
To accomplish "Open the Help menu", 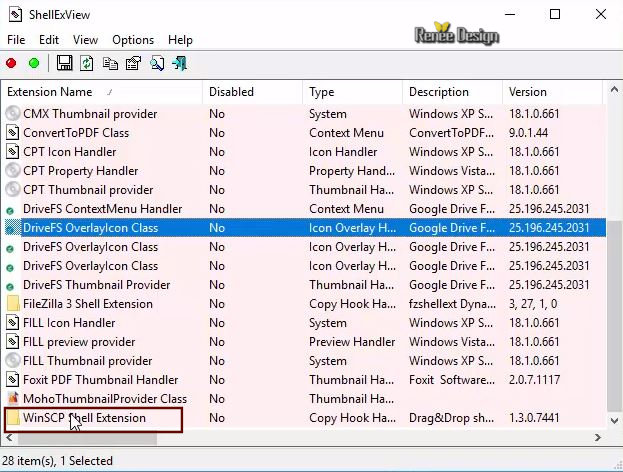I will click(x=180, y=40).
